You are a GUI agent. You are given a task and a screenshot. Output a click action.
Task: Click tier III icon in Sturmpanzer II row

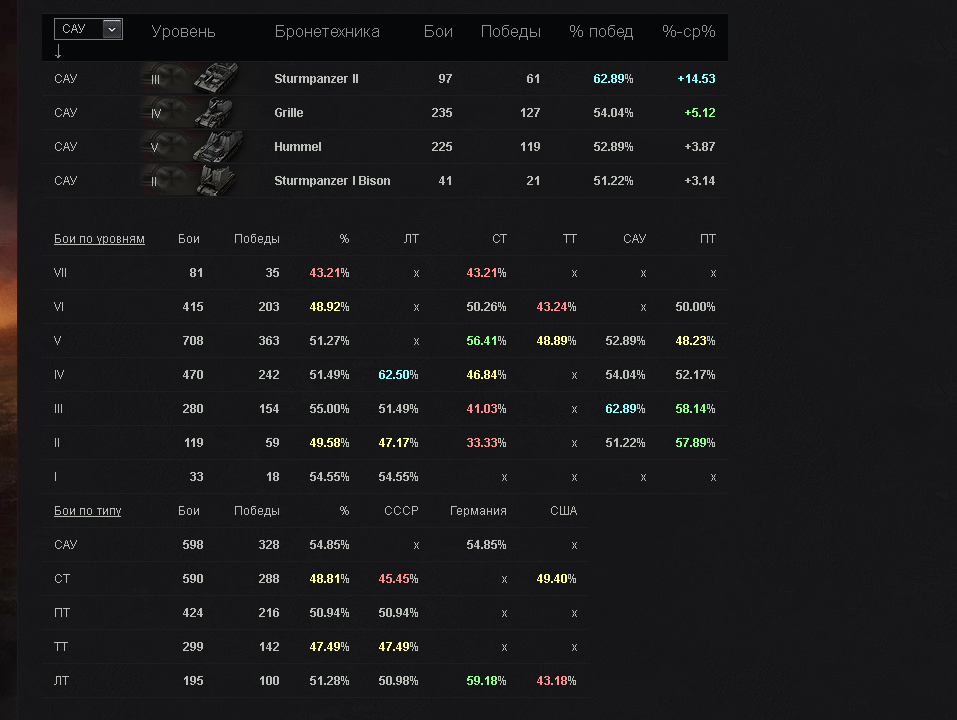point(156,79)
